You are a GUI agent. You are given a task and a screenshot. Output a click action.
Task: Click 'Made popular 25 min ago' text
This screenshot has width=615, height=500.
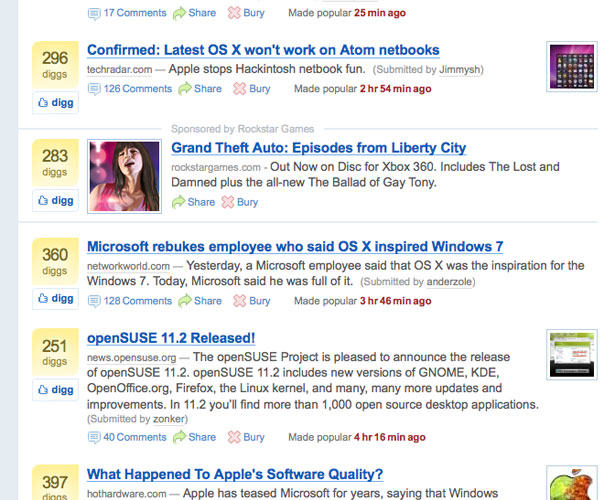pos(347,13)
